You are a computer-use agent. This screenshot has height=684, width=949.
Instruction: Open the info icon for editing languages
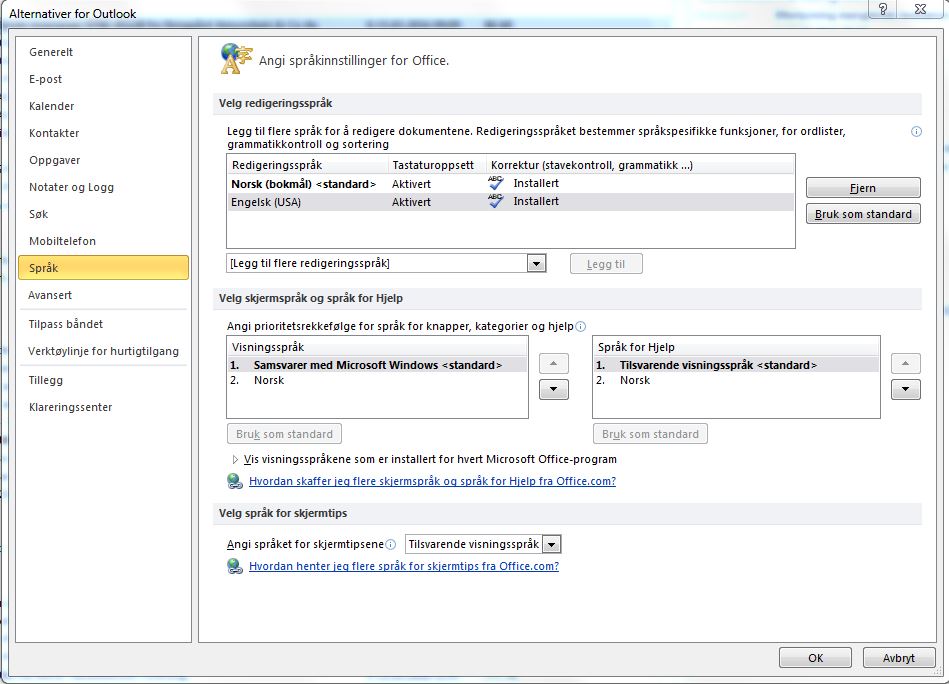coord(916,131)
